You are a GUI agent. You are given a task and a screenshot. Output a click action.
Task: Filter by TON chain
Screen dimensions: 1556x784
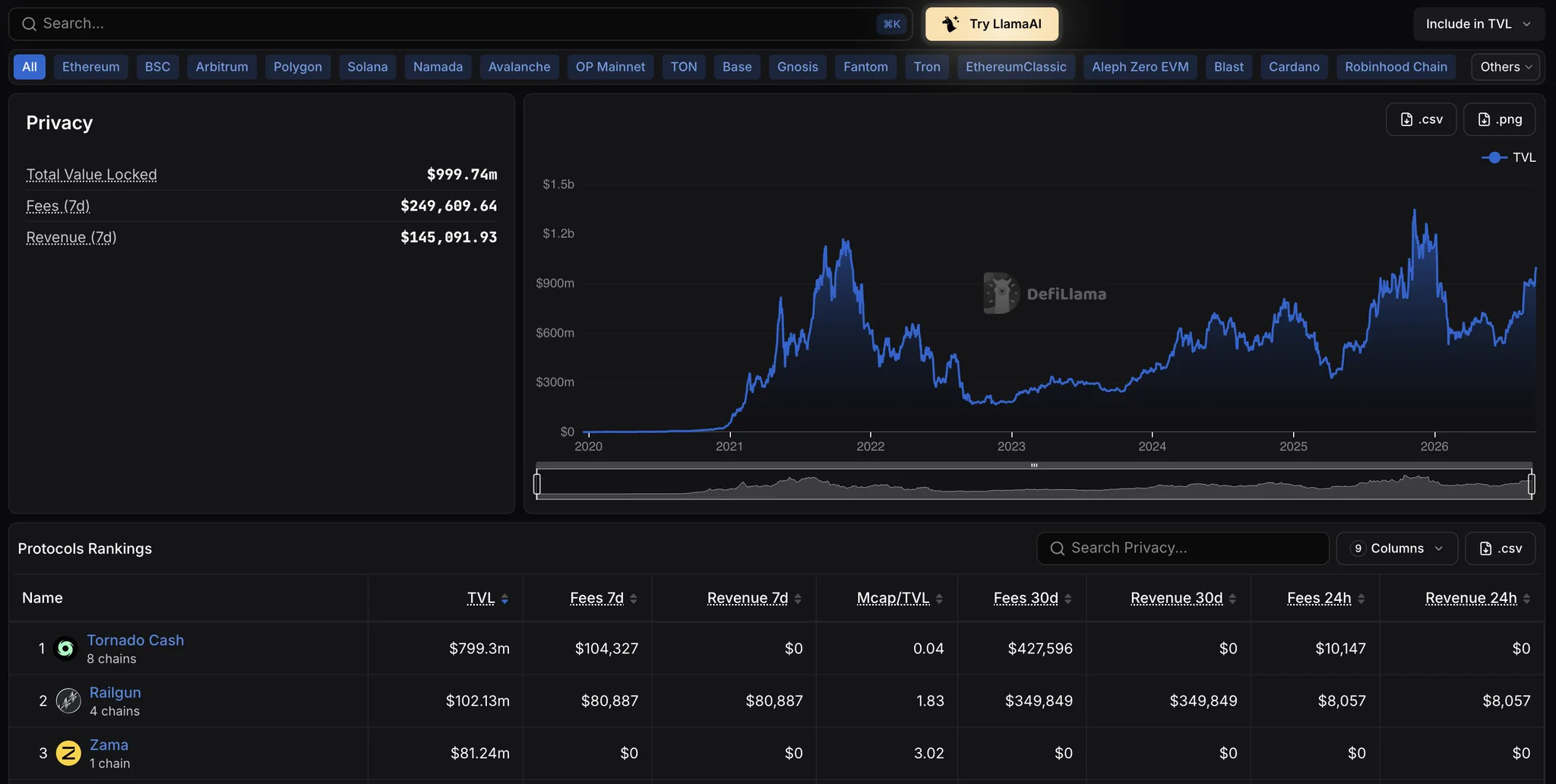point(684,67)
